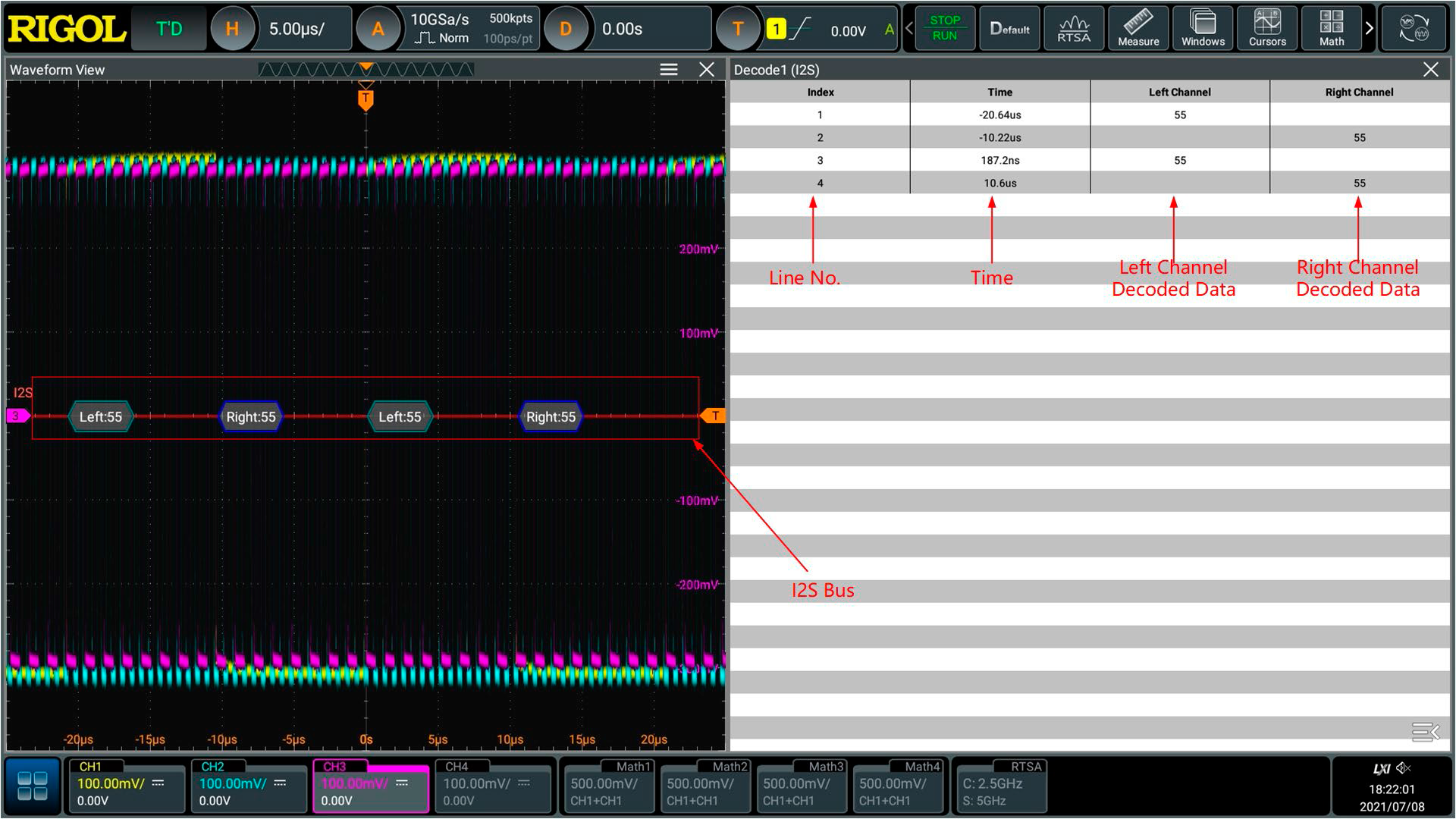Open the Measure tool
This screenshot has height=819, width=1456.
pos(1137,29)
